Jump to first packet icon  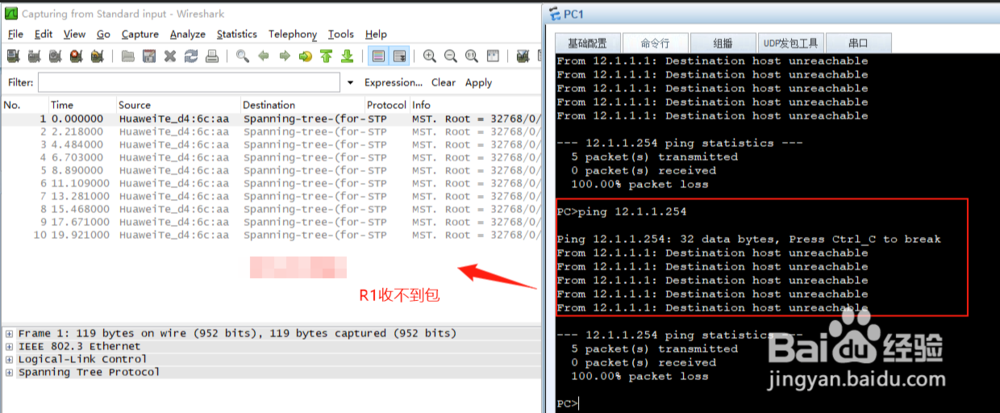point(327,56)
